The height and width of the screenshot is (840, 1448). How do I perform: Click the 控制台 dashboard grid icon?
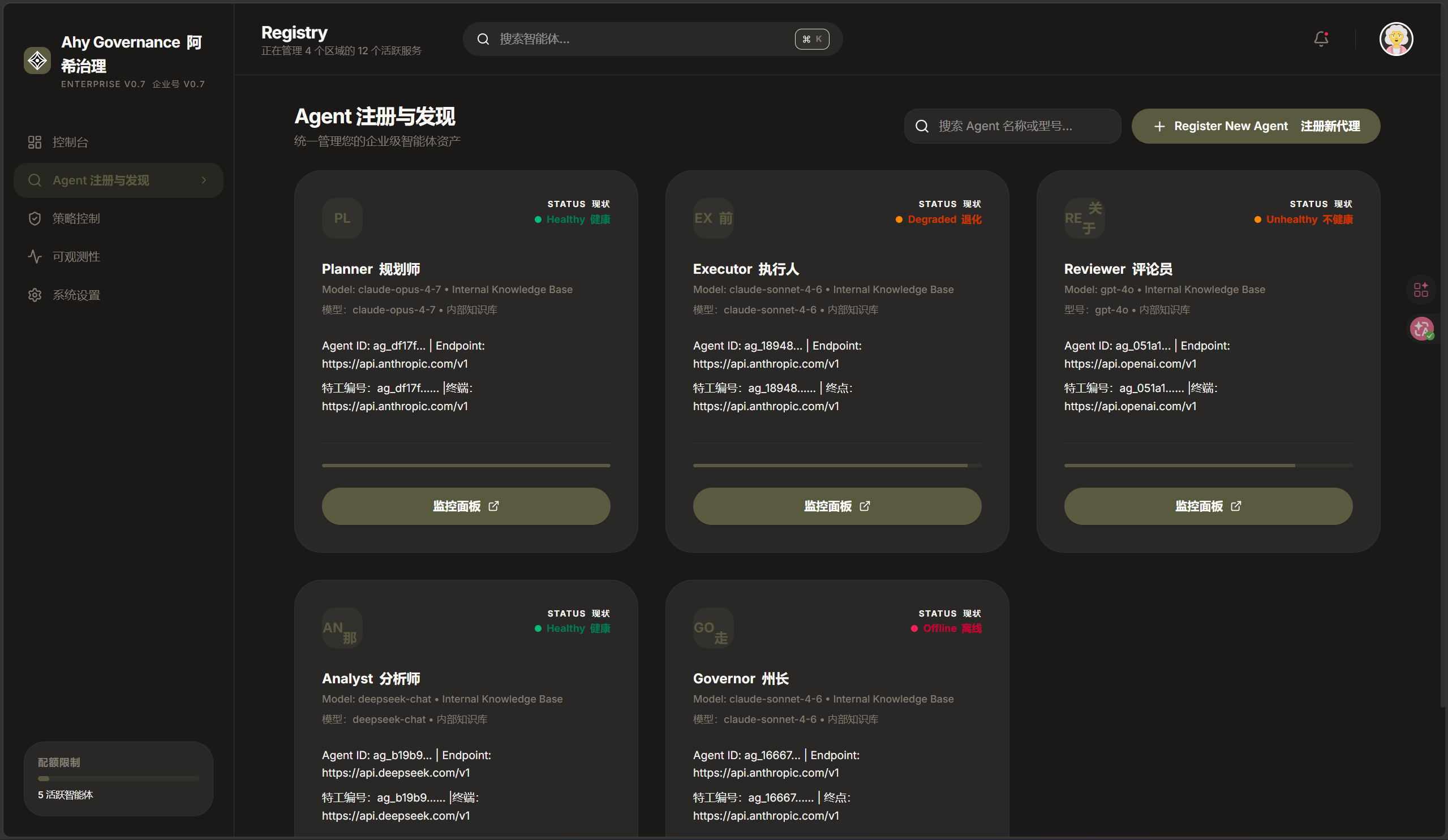coord(35,142)
